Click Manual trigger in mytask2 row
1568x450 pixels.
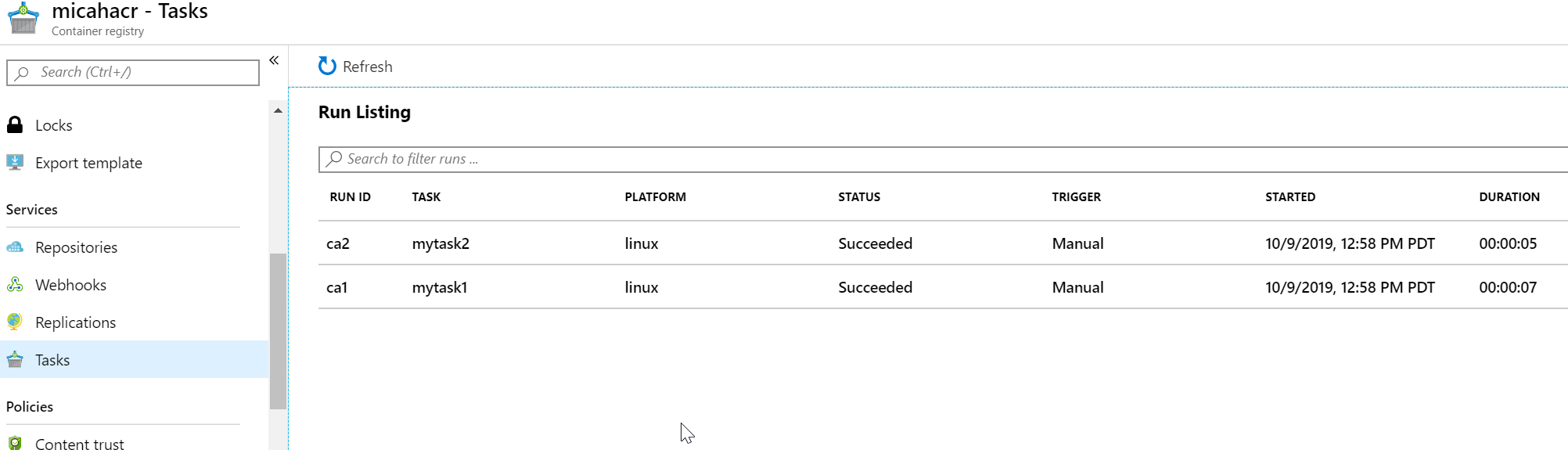tap(1077, 243)
